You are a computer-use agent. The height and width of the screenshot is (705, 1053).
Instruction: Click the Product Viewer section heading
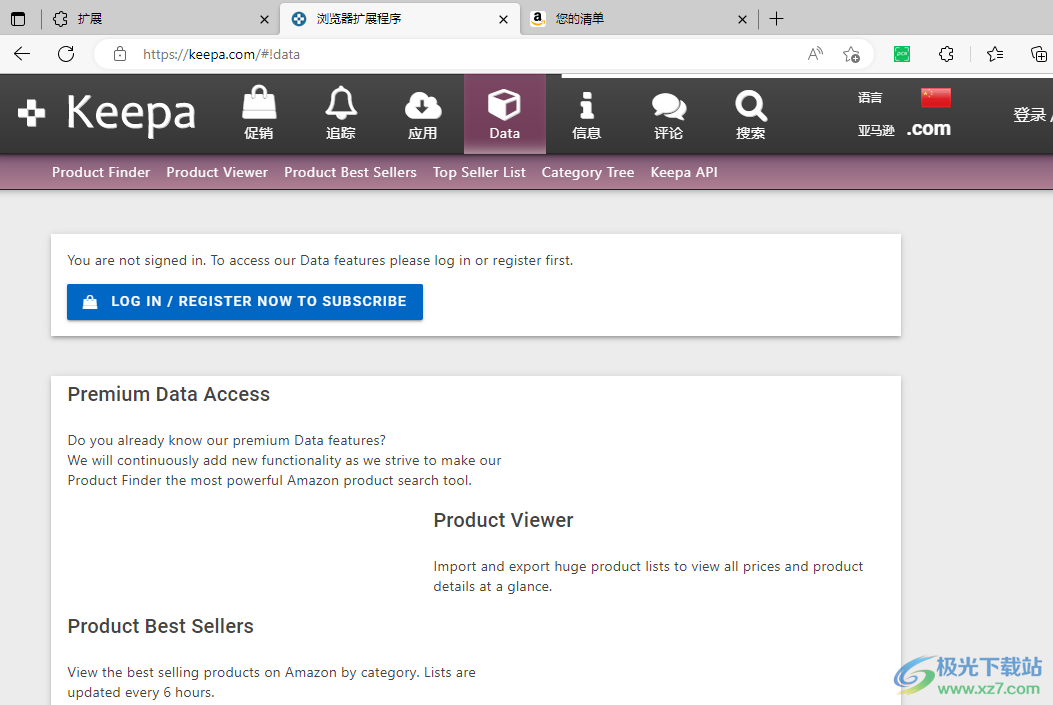click(x=503, y=520)
